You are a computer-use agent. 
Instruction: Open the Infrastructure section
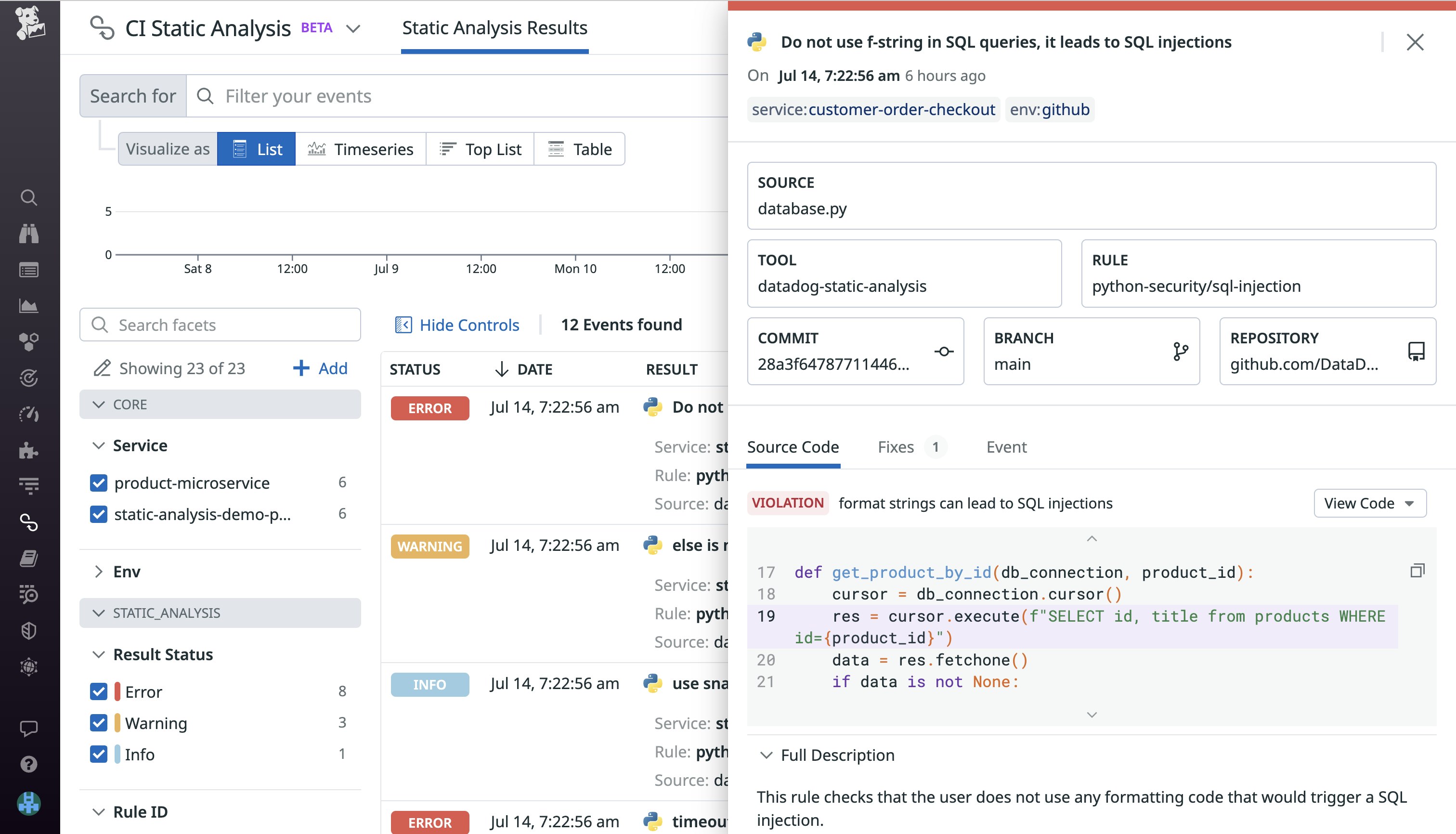click(x=28, y=342)
